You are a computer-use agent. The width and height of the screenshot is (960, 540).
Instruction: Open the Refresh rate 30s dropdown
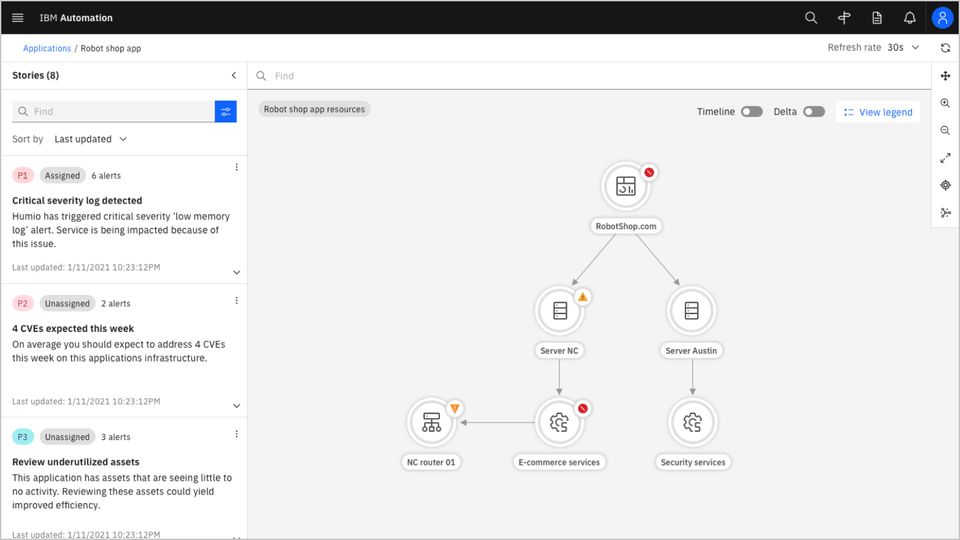tap(902, 48)
